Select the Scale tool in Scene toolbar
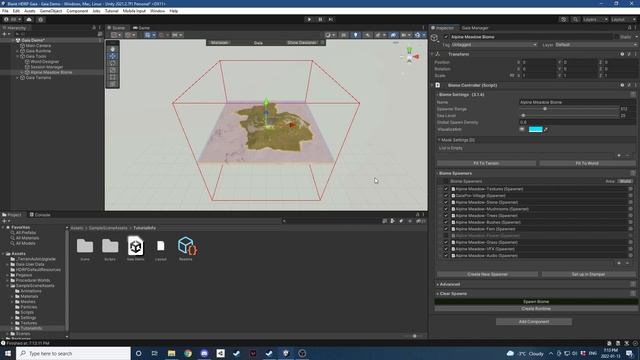640x360 pixels. 113,70
